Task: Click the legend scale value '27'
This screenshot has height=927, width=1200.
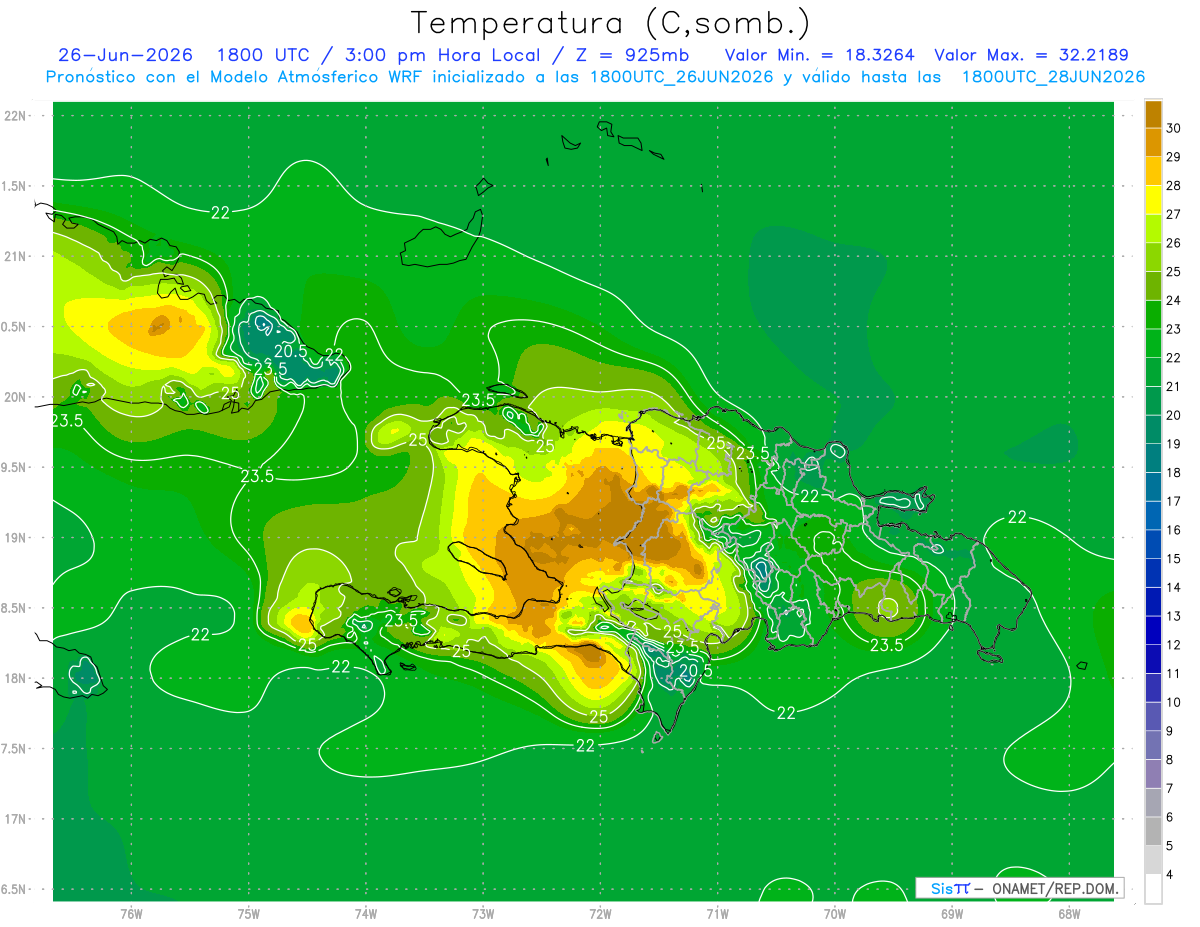Action: click(1174, 214)
